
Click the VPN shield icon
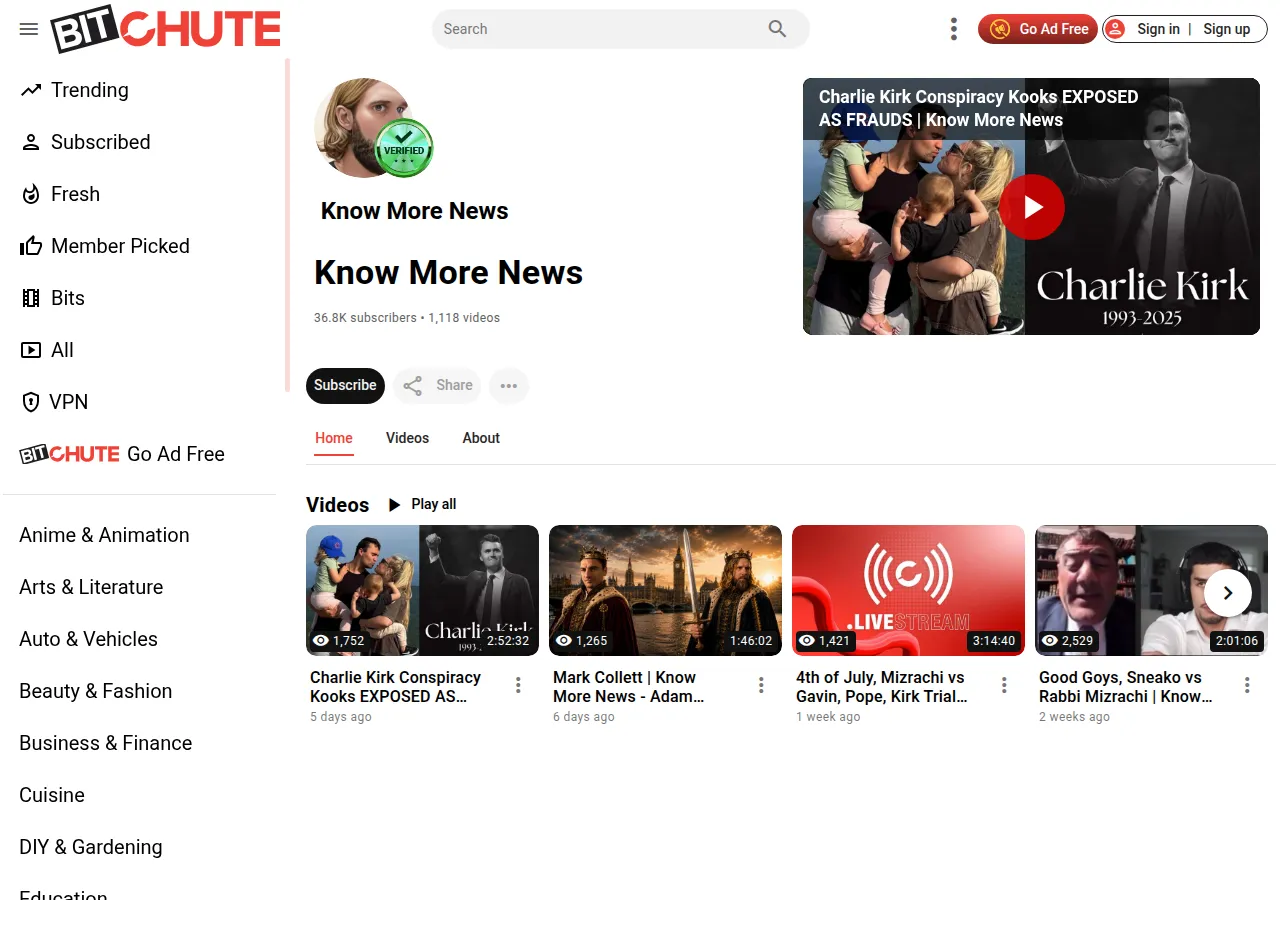click(31, 402)
